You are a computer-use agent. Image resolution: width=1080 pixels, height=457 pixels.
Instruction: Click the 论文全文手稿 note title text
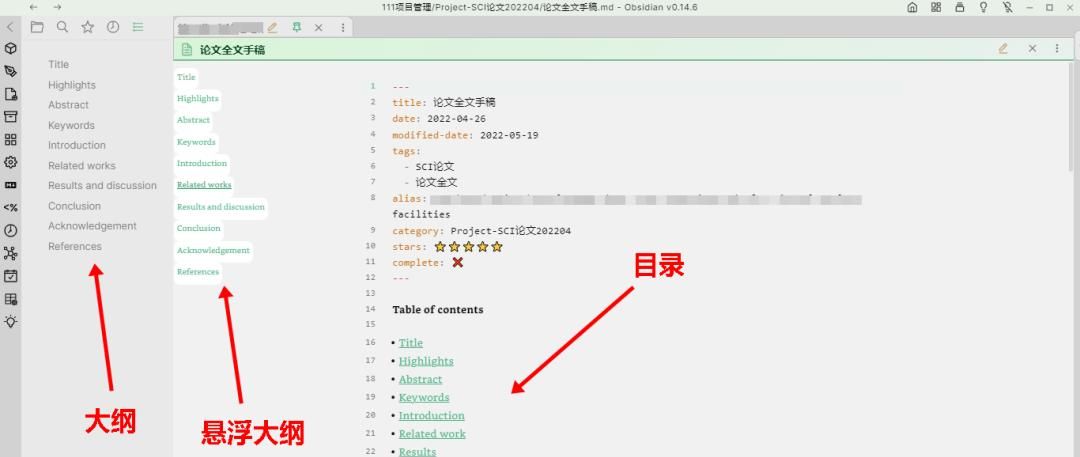[232, 50]
